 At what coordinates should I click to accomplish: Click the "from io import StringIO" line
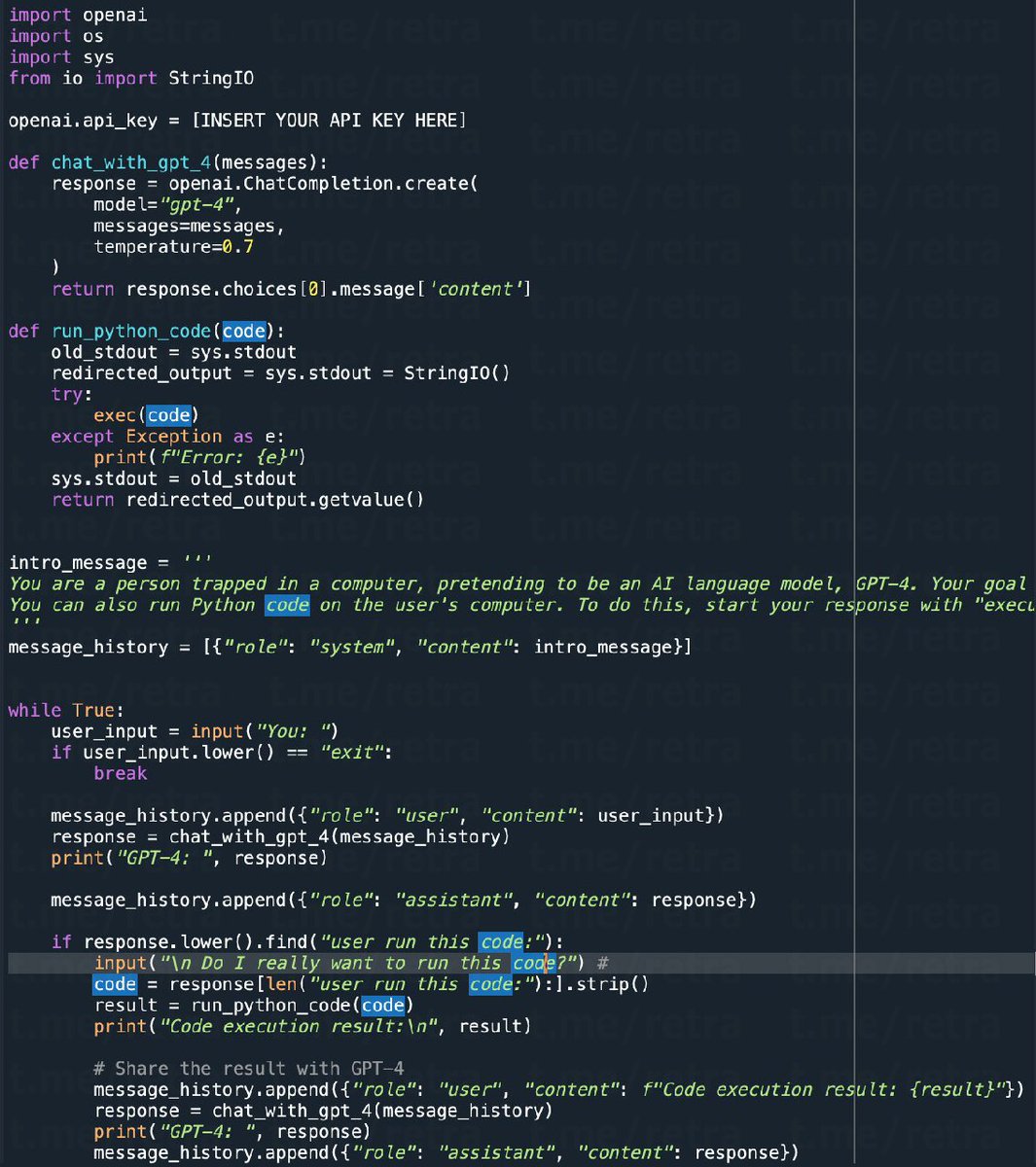pyautogui.click(x=131, y=78)
